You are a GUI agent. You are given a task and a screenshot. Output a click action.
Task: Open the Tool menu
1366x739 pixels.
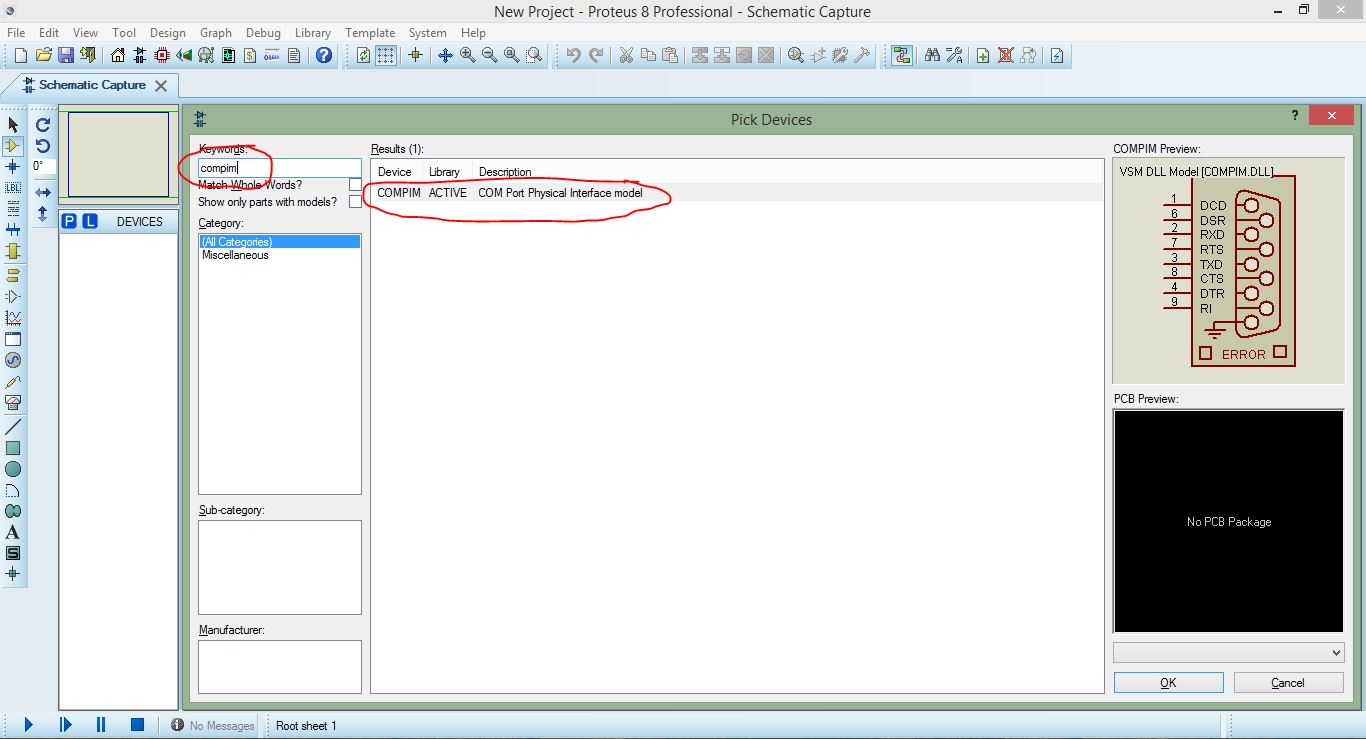click(x=124, y=32)
